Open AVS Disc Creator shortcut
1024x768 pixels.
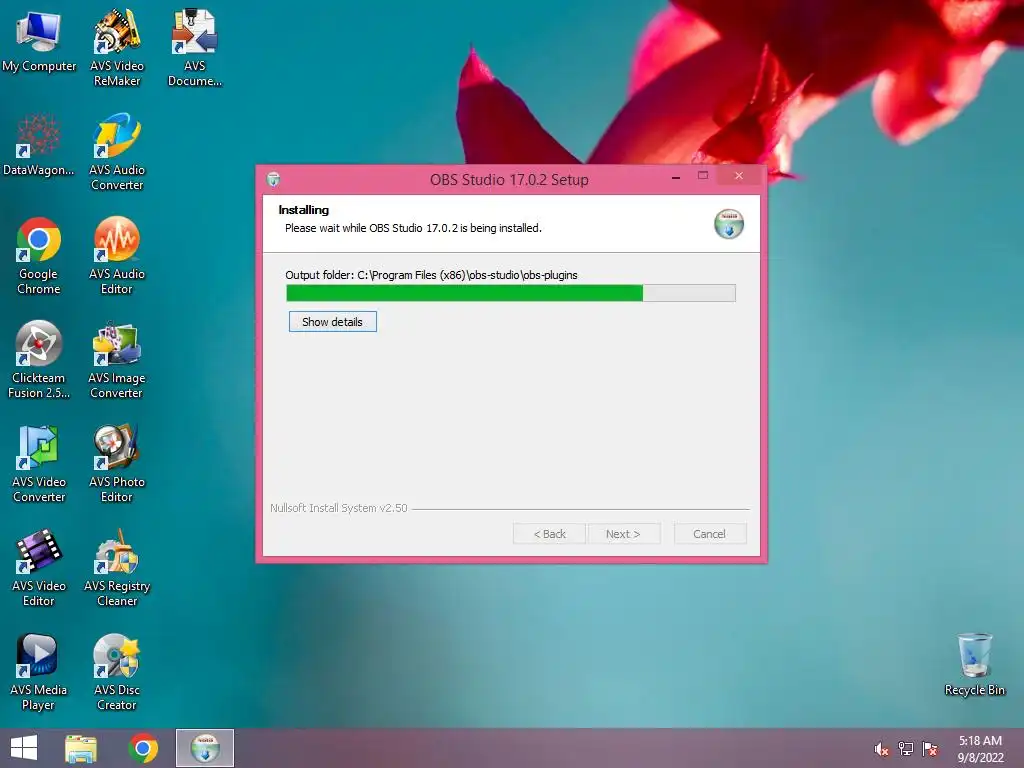pos(117,671)
